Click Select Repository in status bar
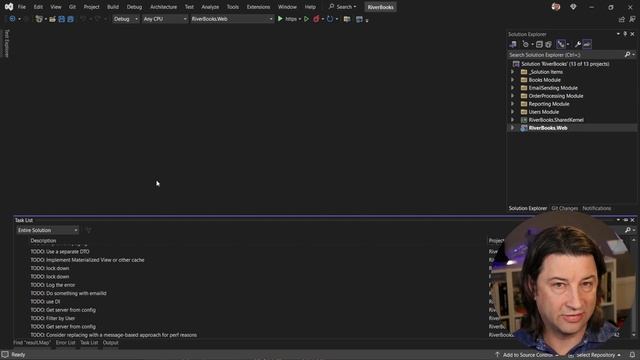The width and height of the screenshot is (640, 360). point(595,355)
